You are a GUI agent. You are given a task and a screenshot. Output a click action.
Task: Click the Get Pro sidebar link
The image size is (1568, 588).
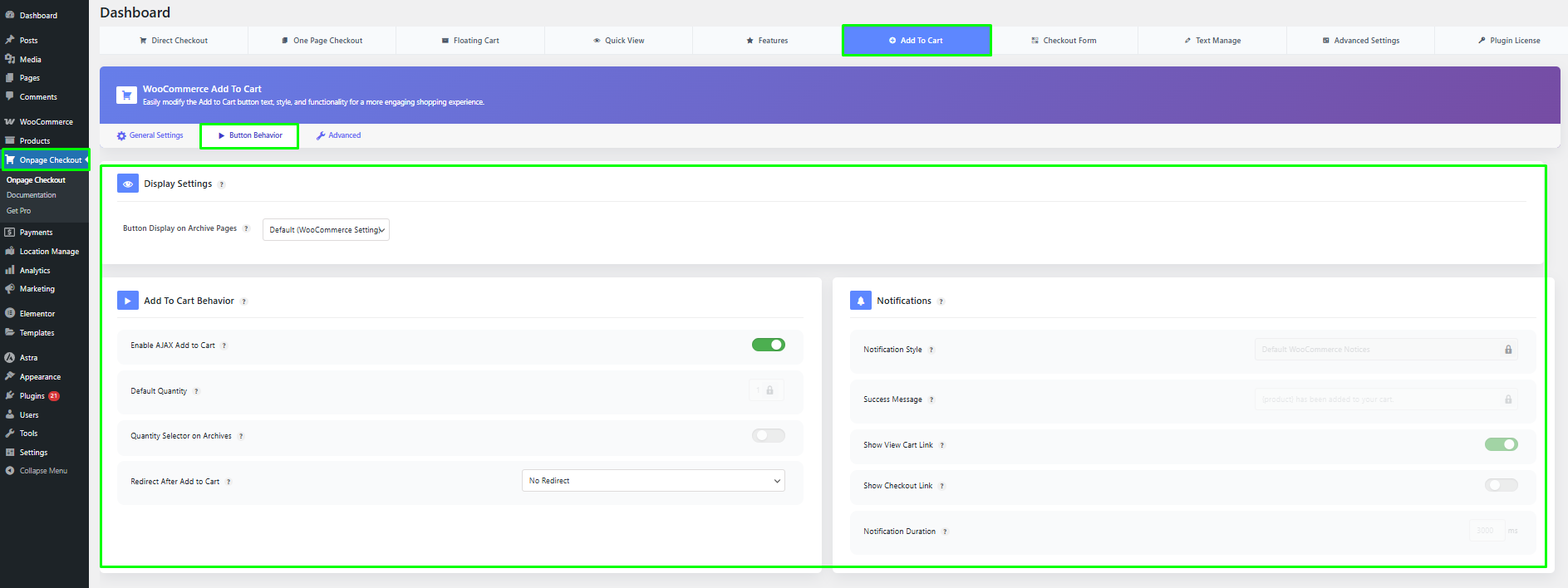pos(19,211)
